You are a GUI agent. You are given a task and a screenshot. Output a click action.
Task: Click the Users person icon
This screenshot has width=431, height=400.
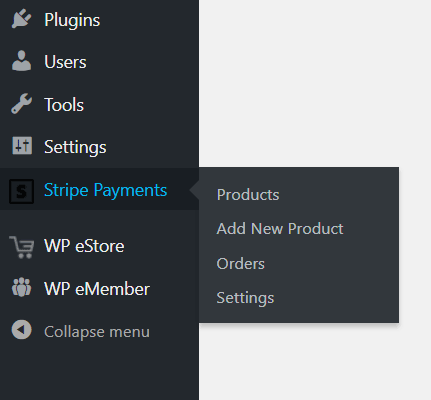tap(22, 61)
